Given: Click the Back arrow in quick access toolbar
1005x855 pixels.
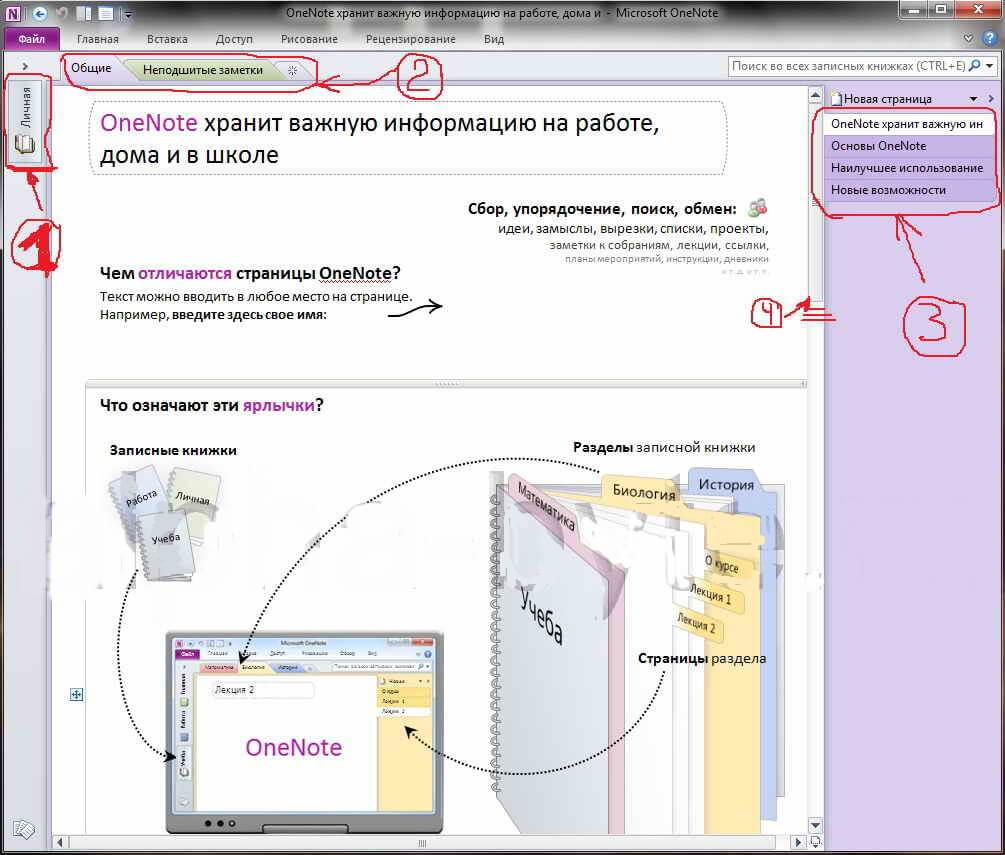Looking at the screenshot, I should 39,14.
